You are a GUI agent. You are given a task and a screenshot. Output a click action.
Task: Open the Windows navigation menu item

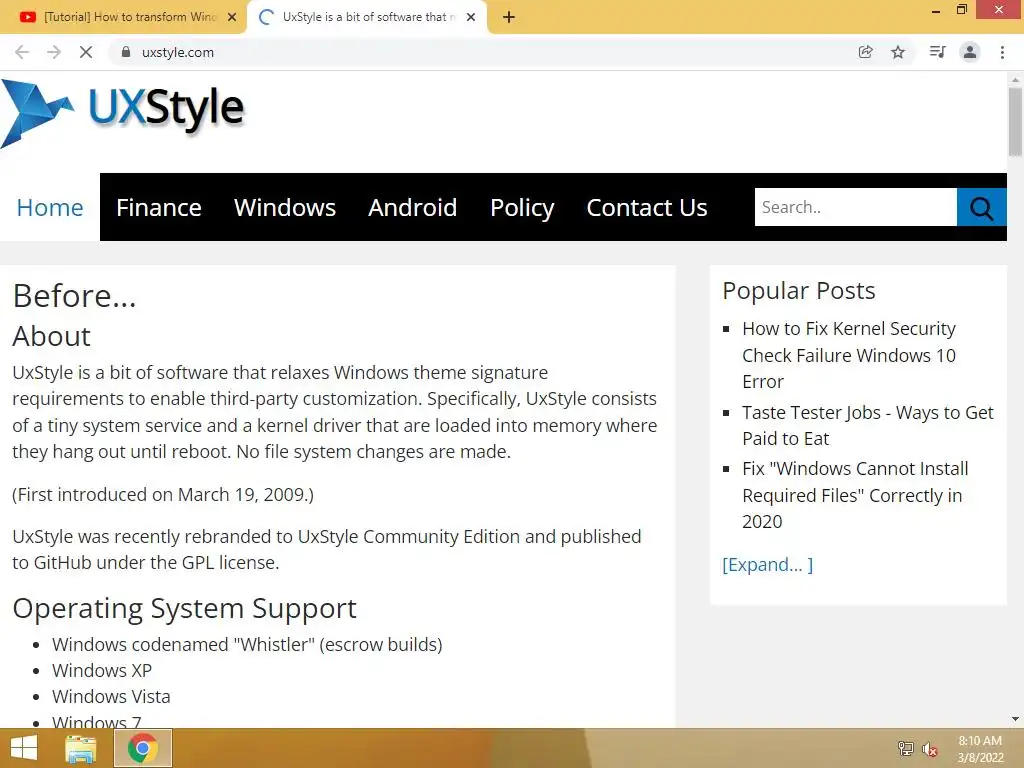point(285,207)
